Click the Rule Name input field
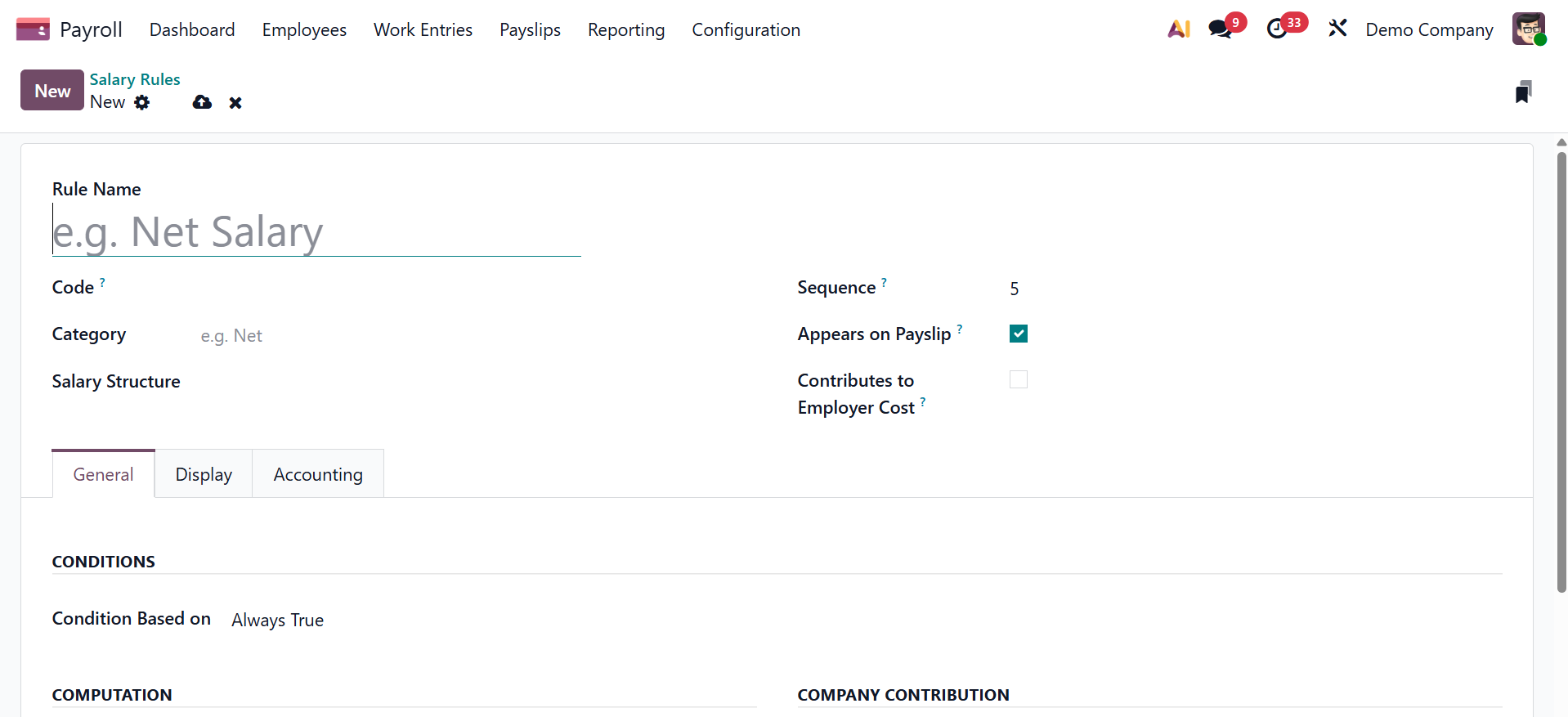 click(316, 232)
